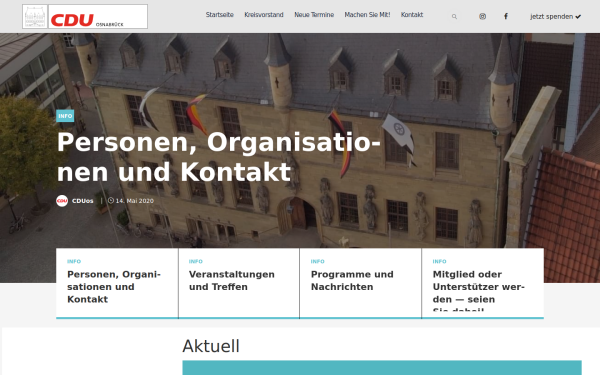Click the CDUos author name
600x375 pixels.
point(83,201)
